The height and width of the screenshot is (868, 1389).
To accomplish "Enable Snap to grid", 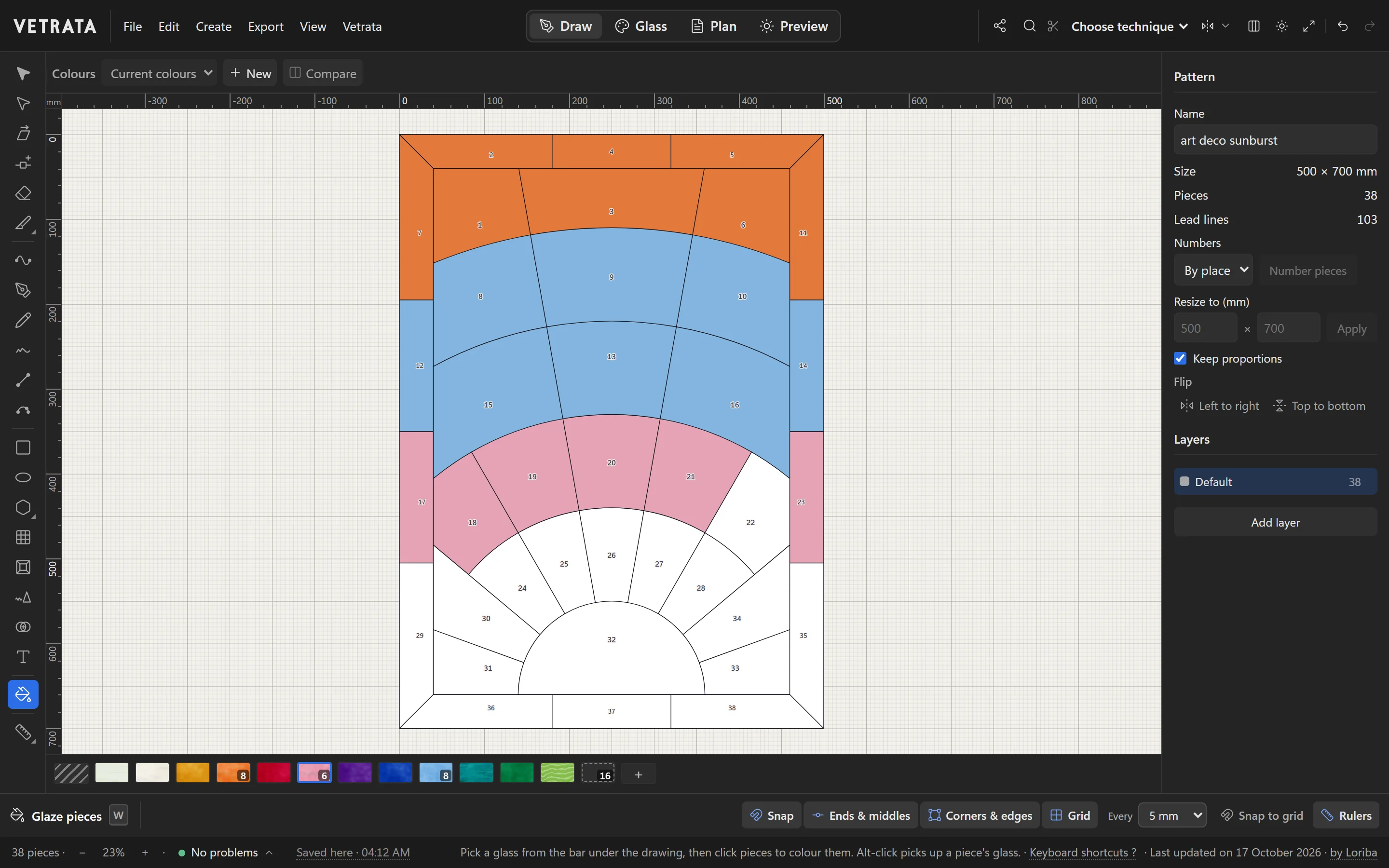I will [x=1262, y=815].
